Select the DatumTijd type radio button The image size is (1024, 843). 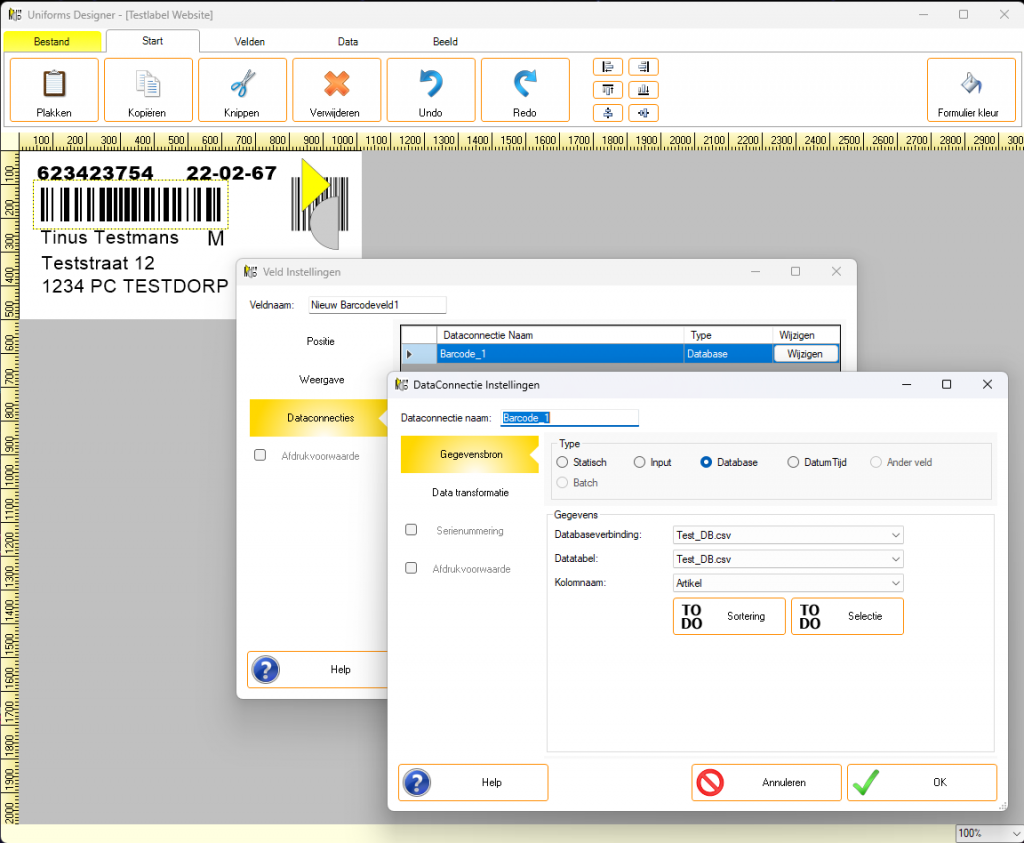pos(793,462)
